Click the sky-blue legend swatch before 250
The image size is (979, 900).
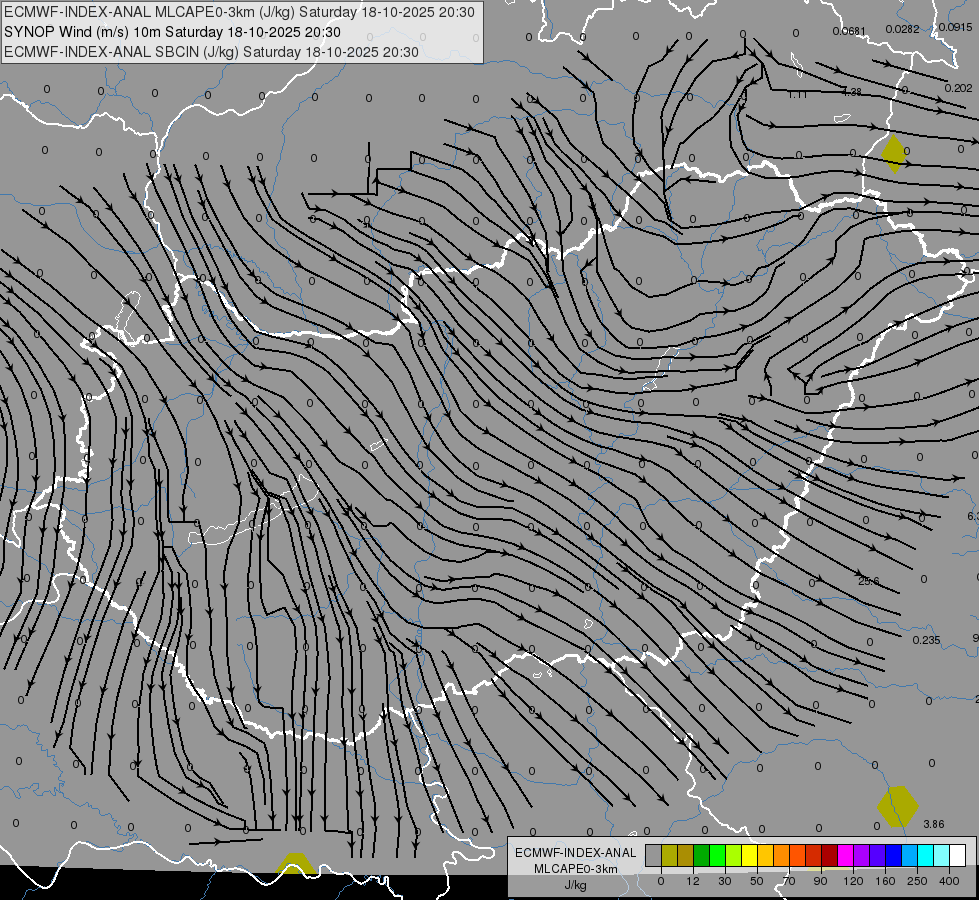[910, 855]
